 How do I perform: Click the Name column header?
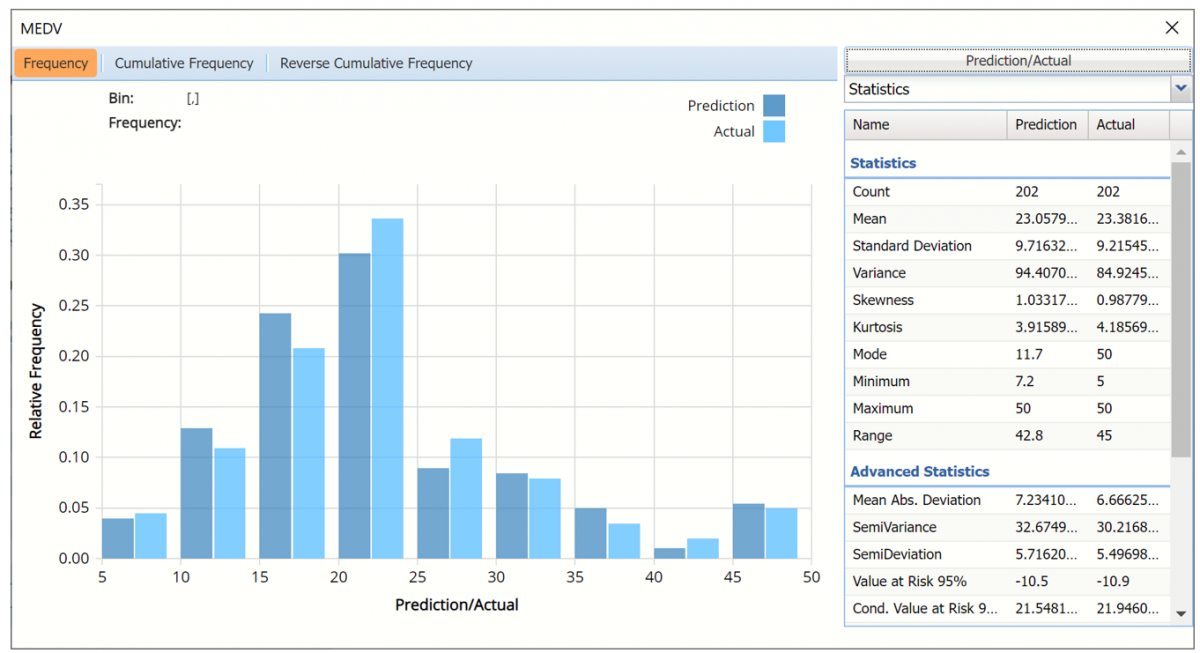(925, 125)
